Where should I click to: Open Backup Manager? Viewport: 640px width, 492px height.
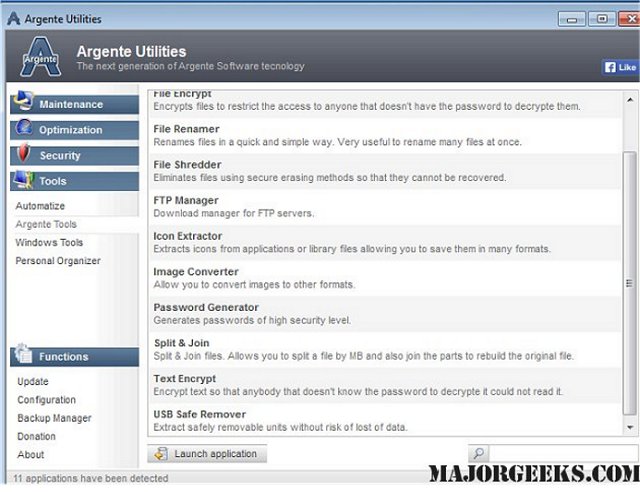54,418
